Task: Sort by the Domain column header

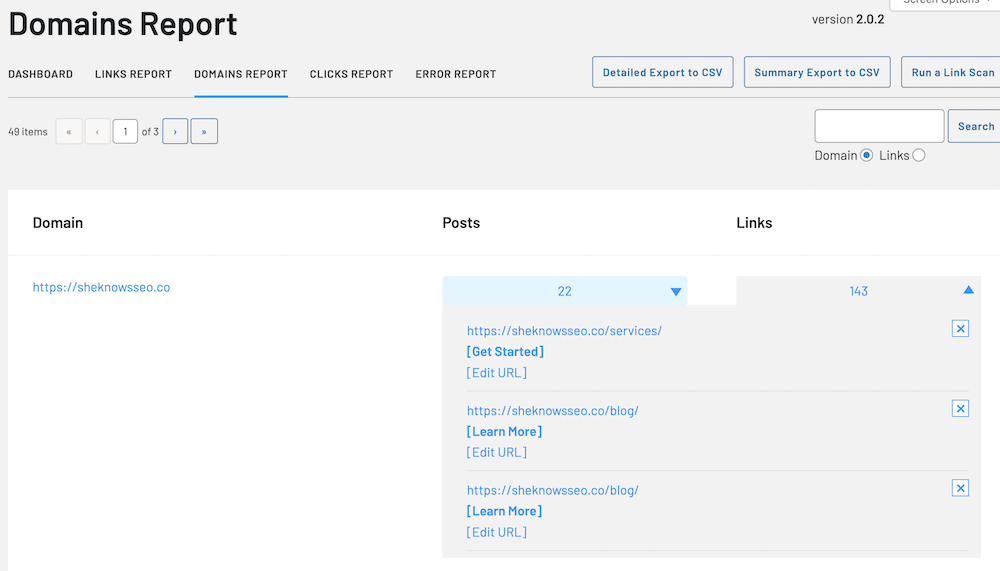Action: click(x=58, y=223)
